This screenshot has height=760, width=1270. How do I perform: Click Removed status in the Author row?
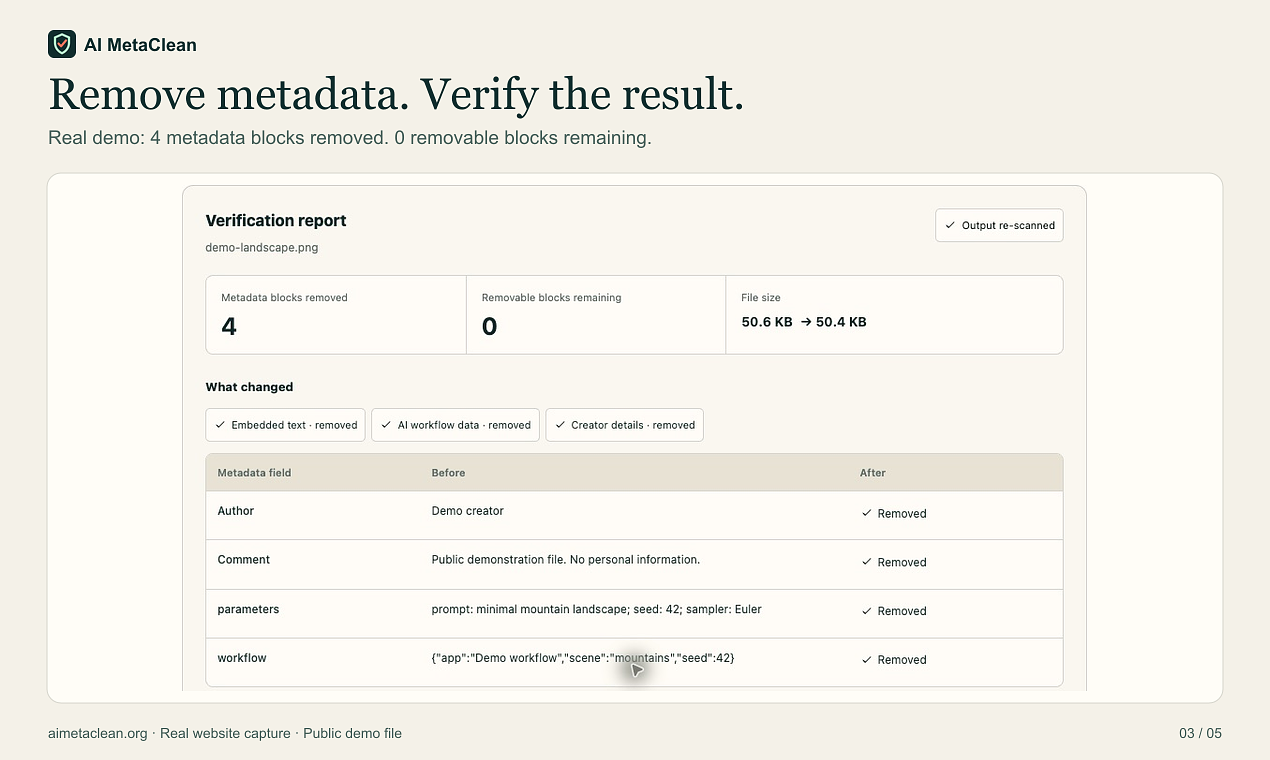coord(902,514)
